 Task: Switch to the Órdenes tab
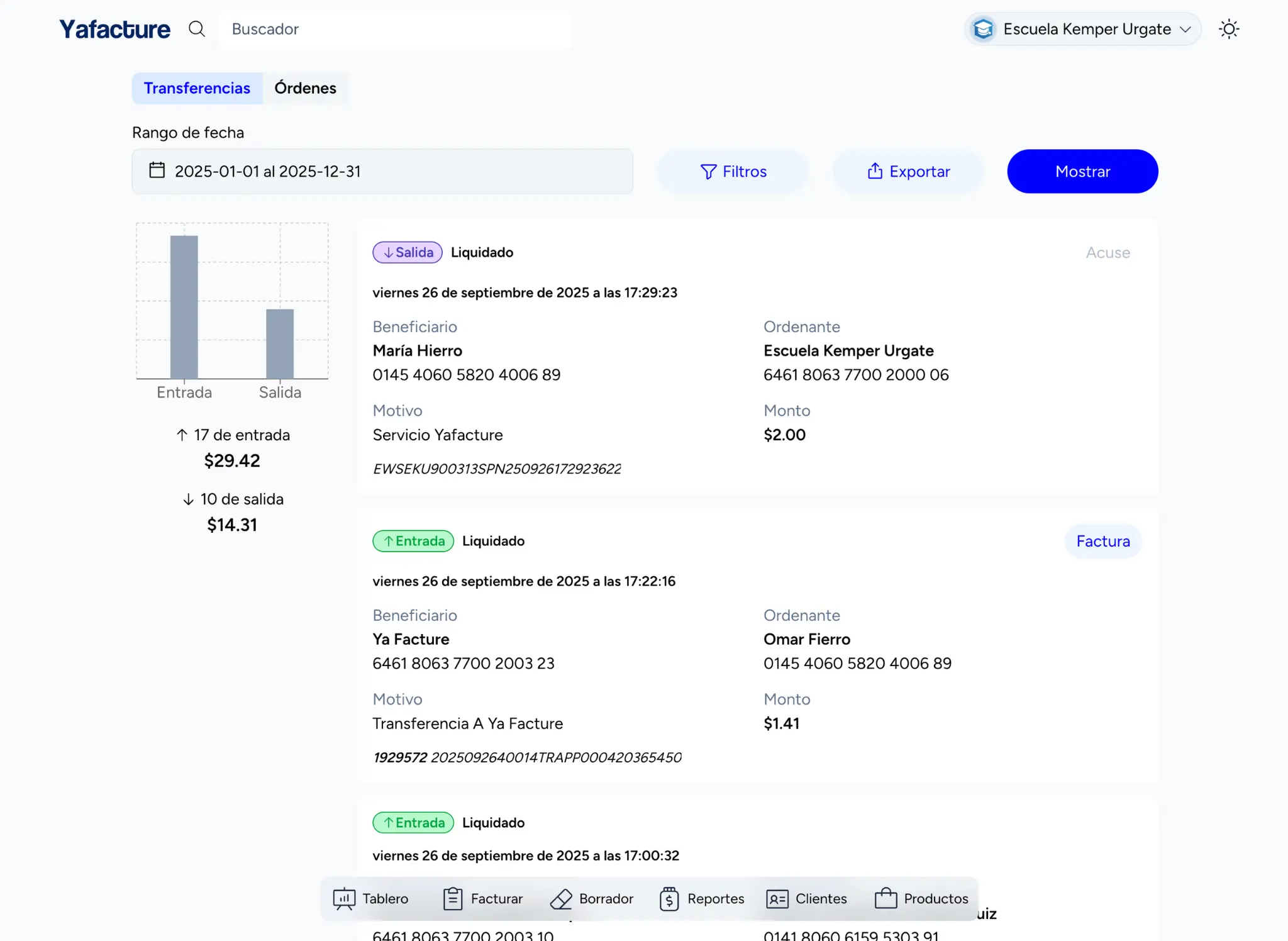pos(305,88)
